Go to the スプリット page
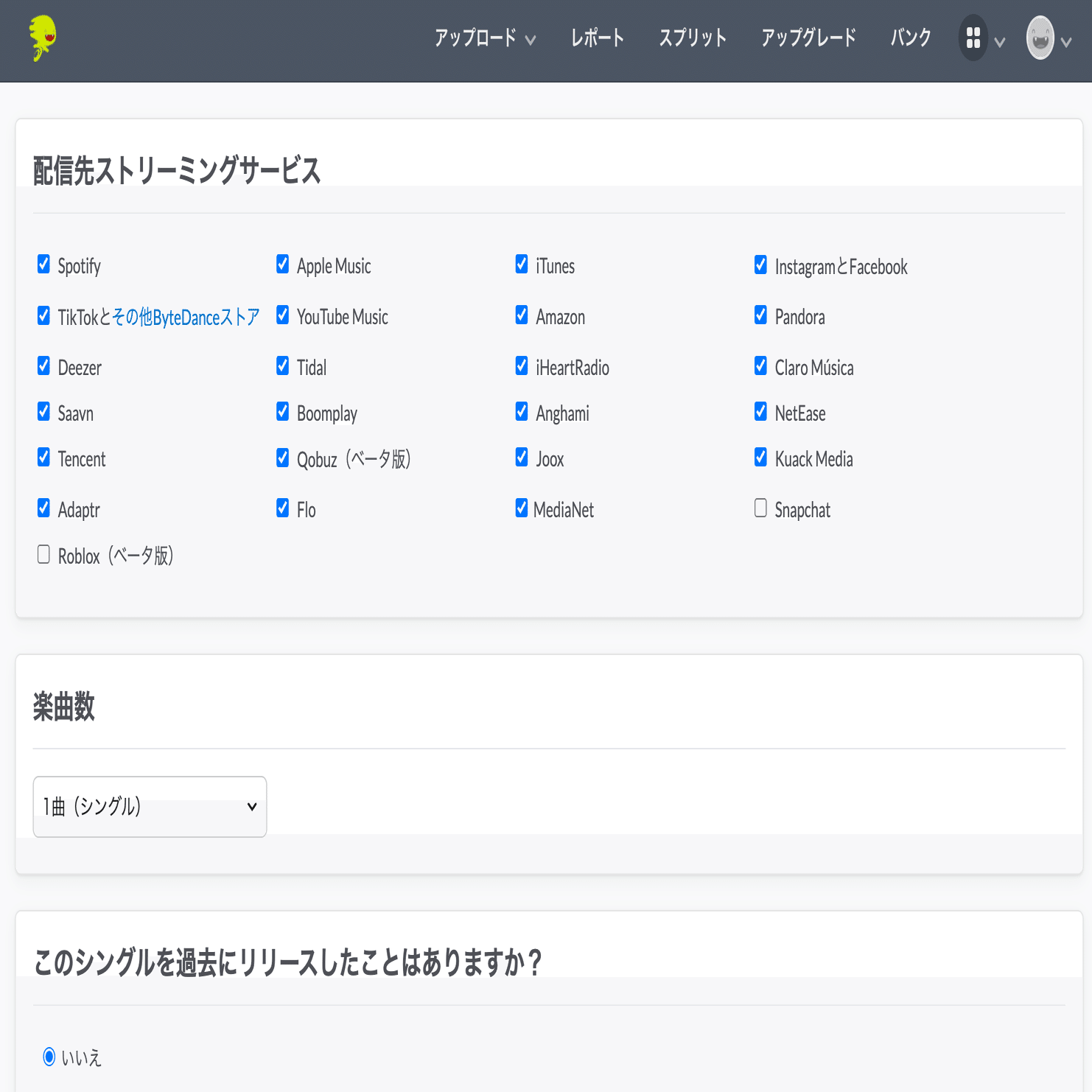Image resolution: width=1092 pixels, height=1092 pixels. click(693, 38)
